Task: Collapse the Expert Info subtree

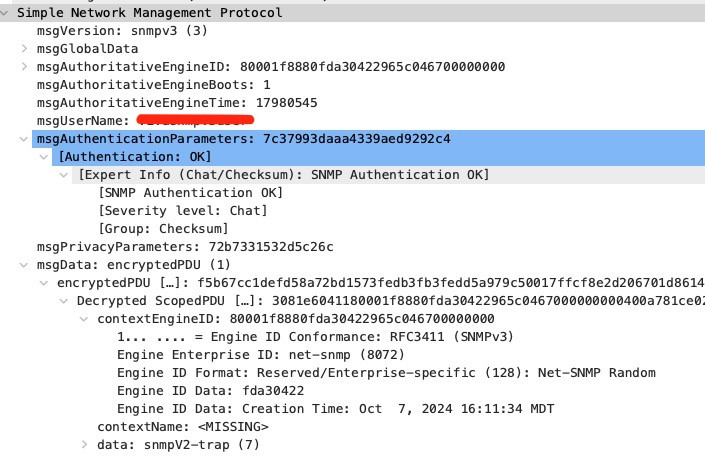Action: pyautogui.click(x=62, y=175)
